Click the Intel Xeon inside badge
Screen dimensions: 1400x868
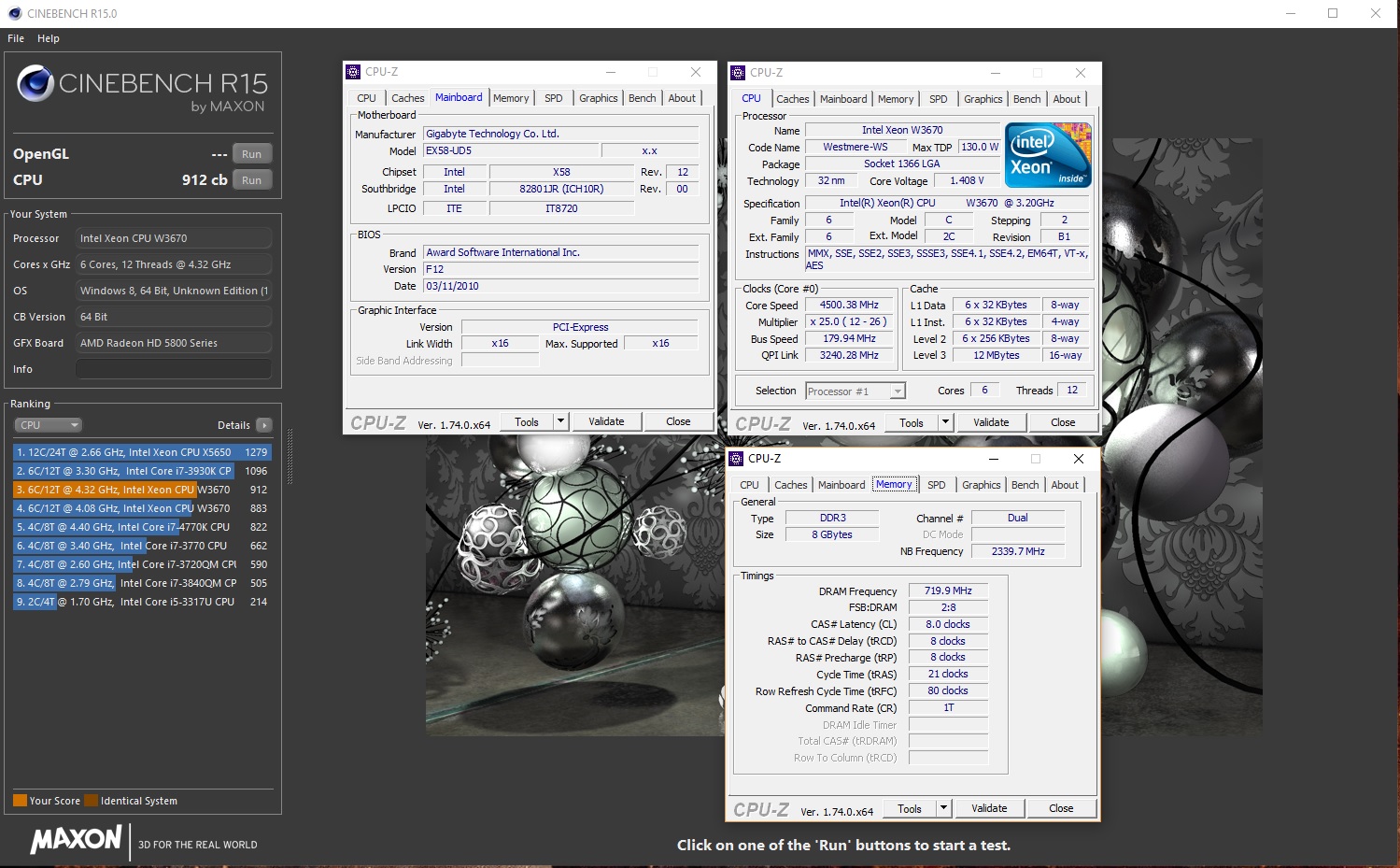coord(1048,155)
